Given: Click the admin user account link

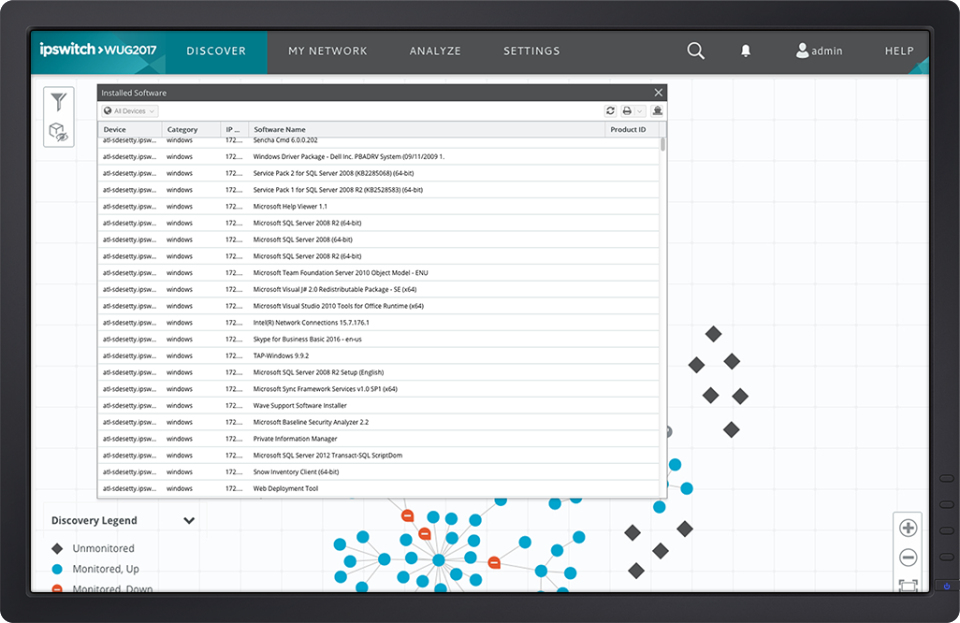Looking at the screenshot, I should [820, 50].
